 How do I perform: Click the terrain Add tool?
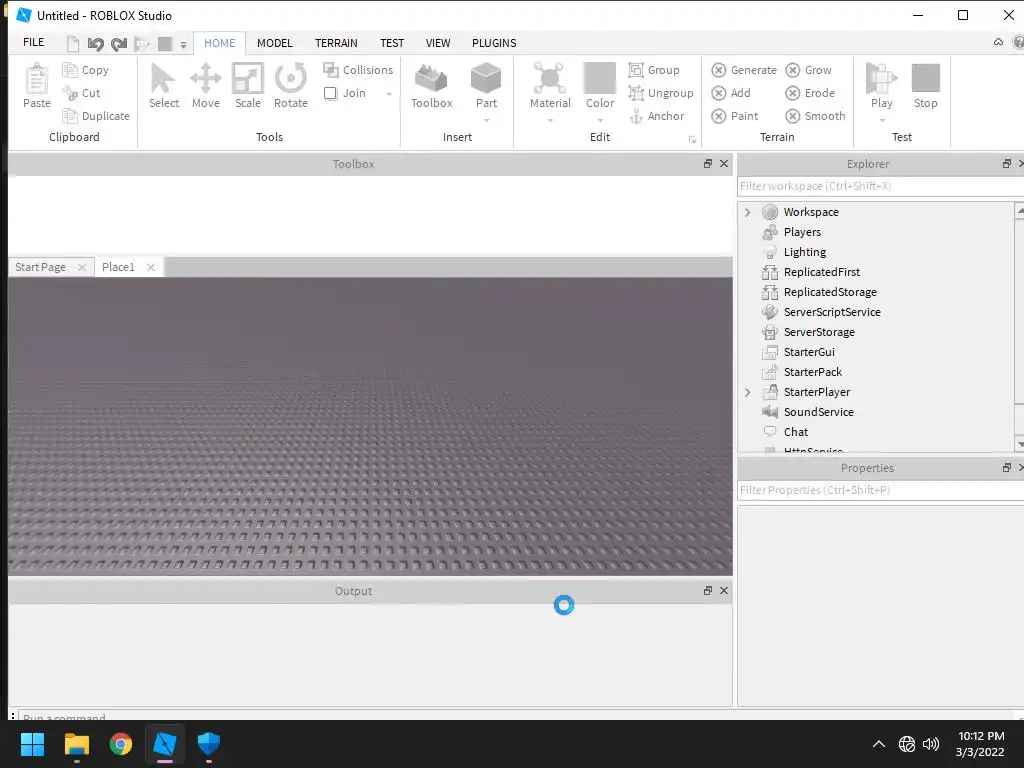click(731, 93)
